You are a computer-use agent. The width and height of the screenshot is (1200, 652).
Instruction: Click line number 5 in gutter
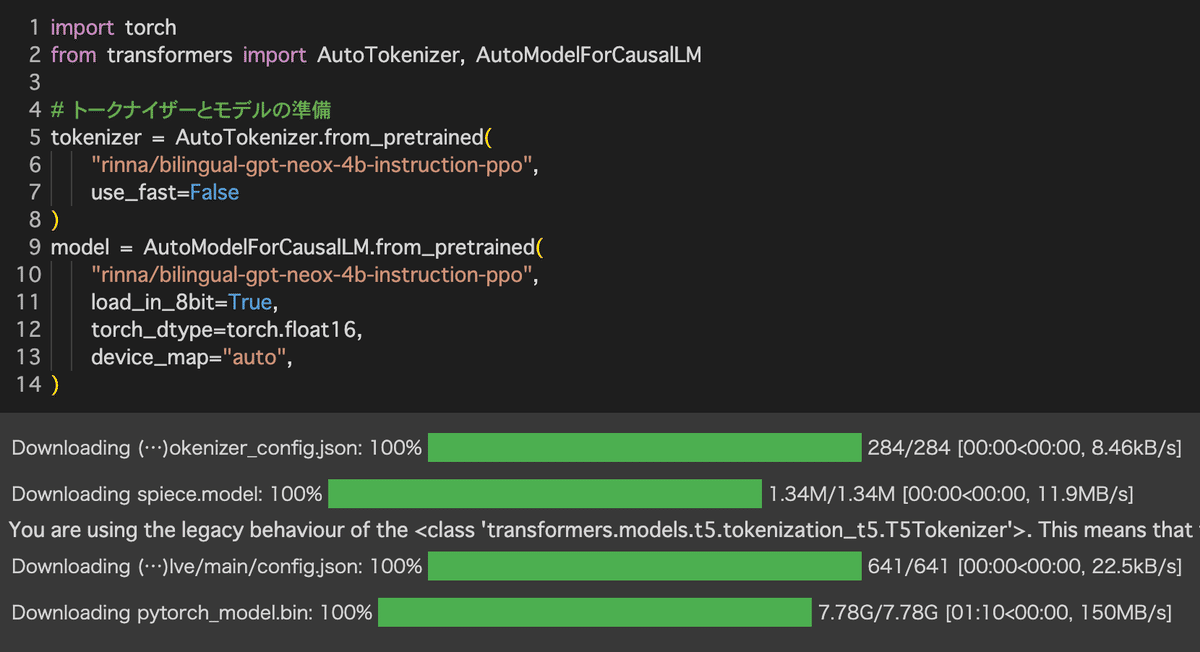(x=35, y=137)
